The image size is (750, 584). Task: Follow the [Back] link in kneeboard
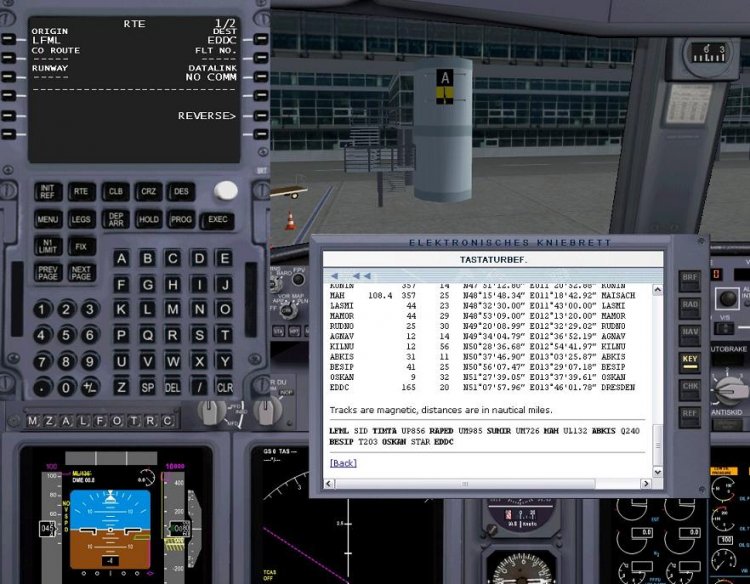click(343, 463)
